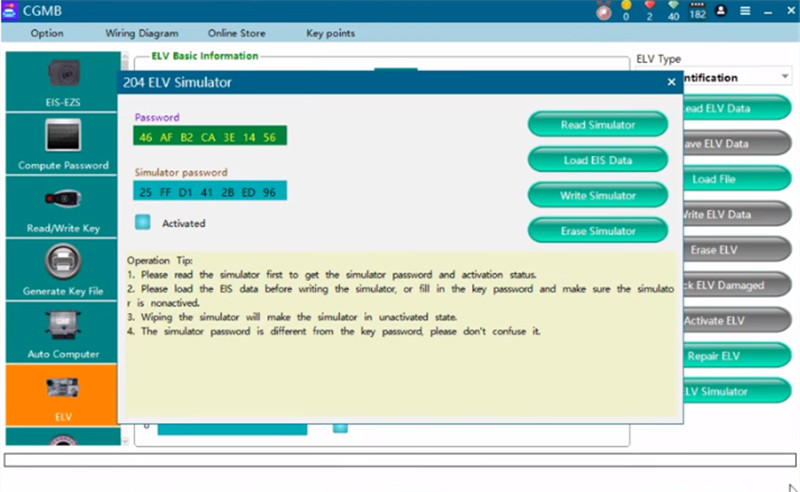
Task: Toggle the Activated checkbox
Action: 143,223
